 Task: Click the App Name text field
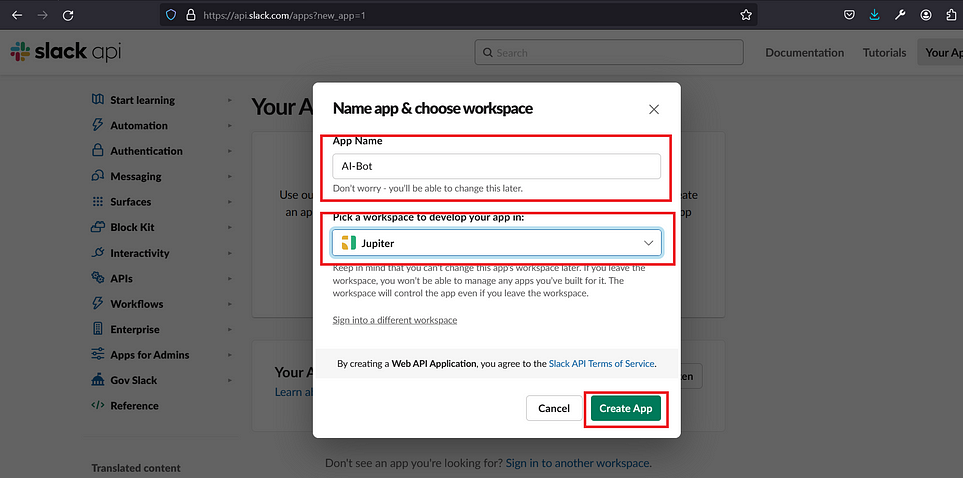pyautogui.click(x=497, y=166)
